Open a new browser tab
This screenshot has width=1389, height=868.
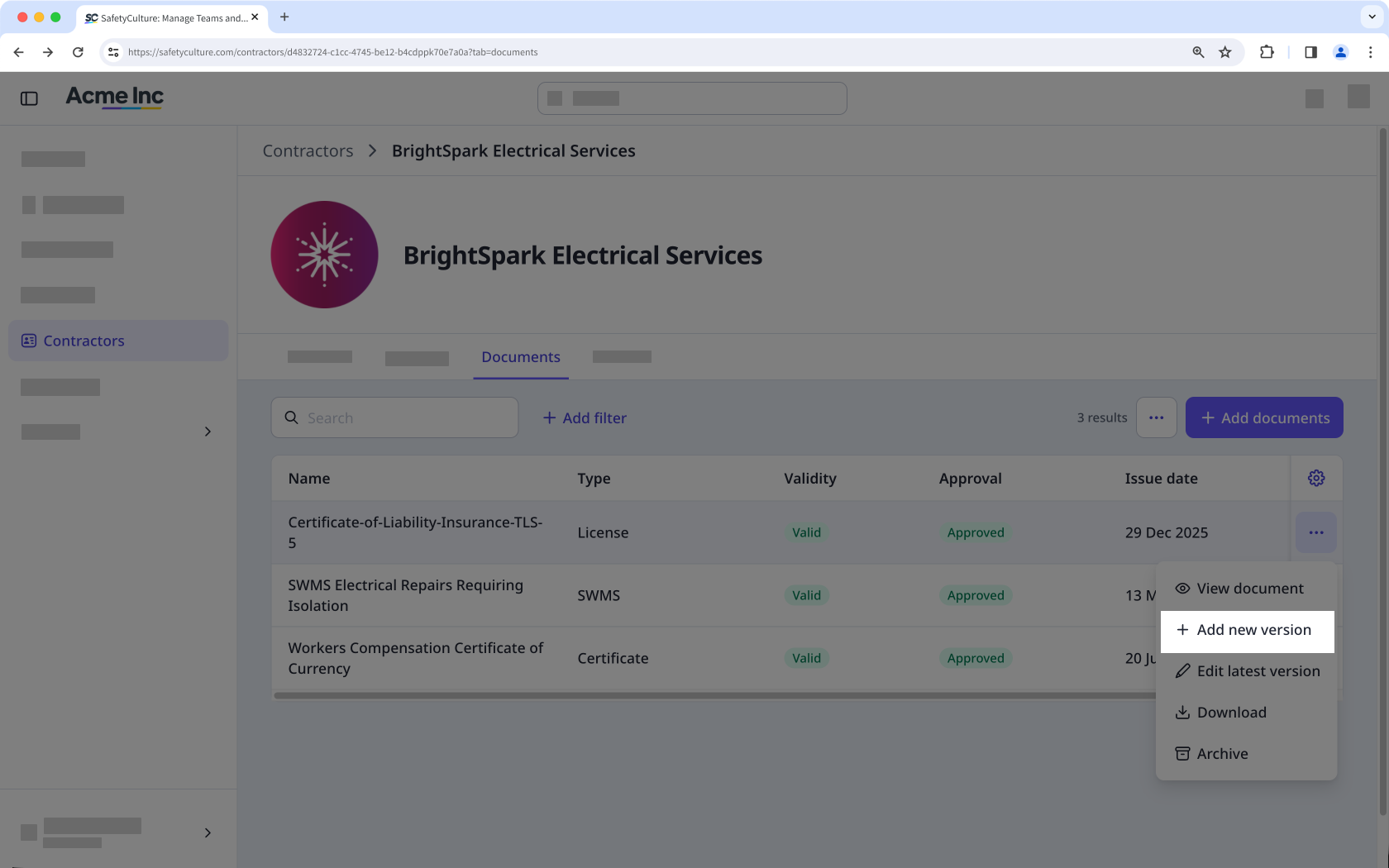[x=284, y=17]
